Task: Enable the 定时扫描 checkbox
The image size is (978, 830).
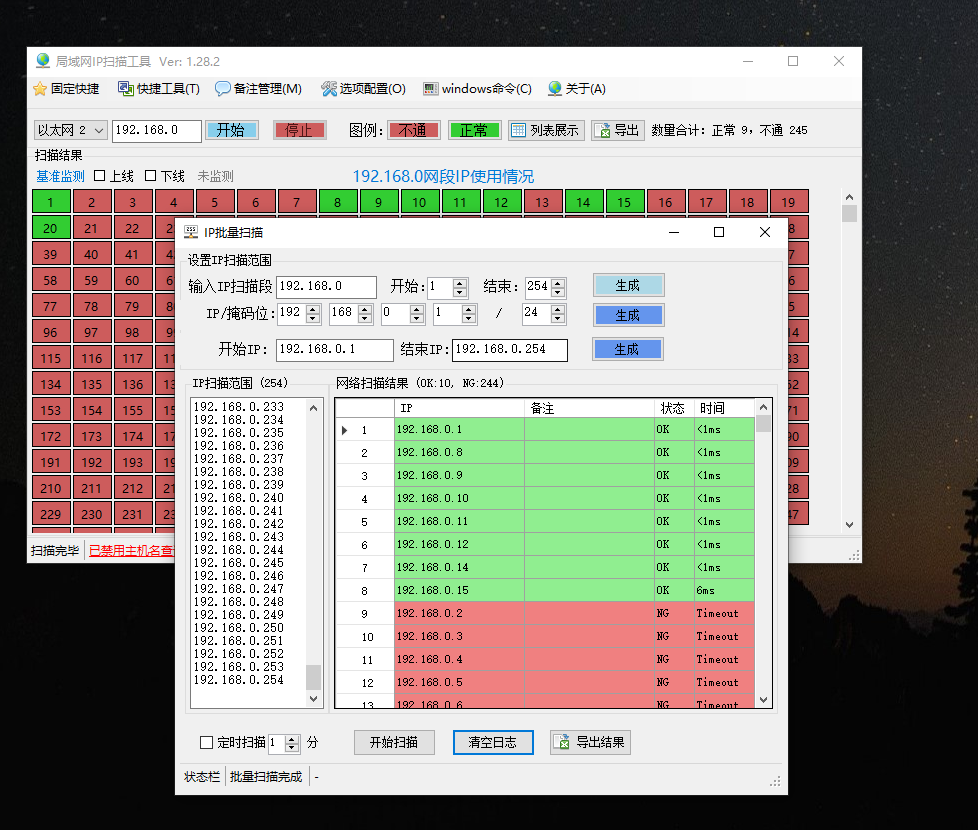Action: (x=207, y=742)
